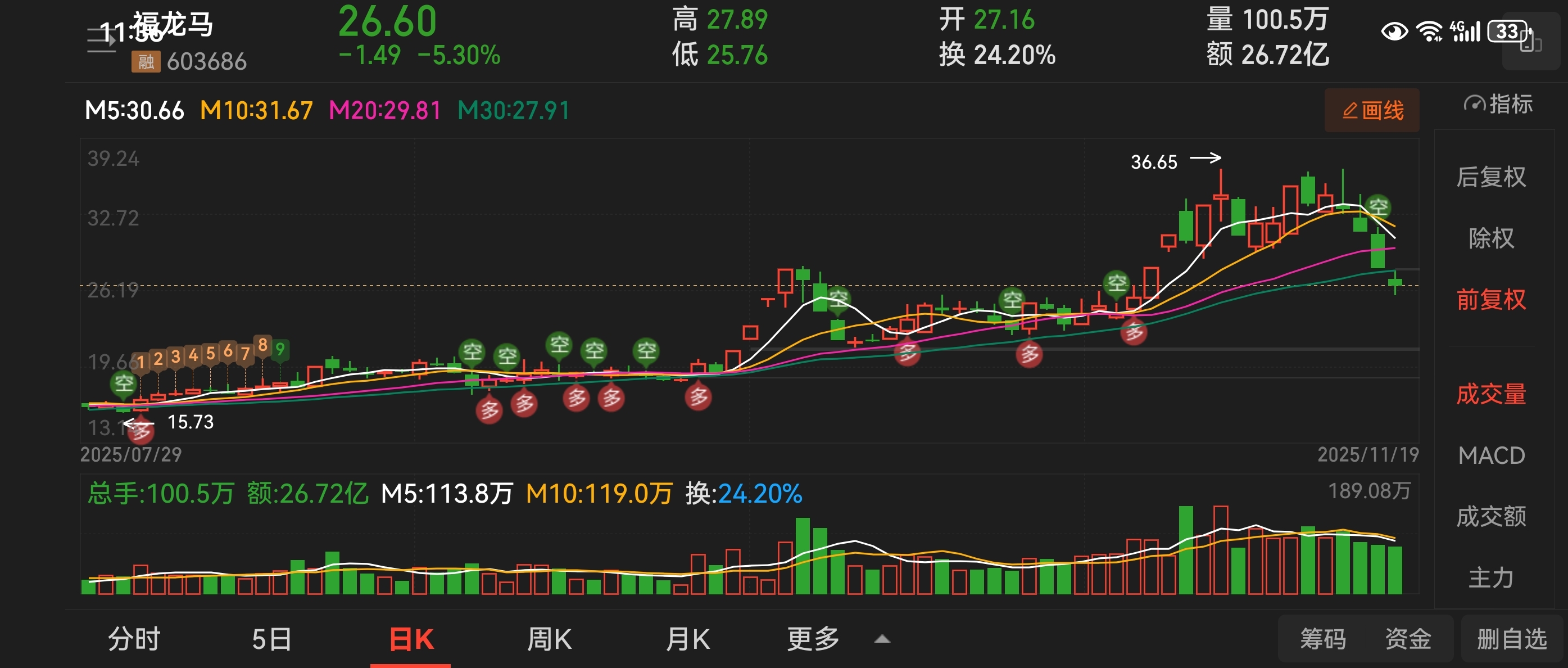Expand the 更多 period options

click(x=813, y=639)
